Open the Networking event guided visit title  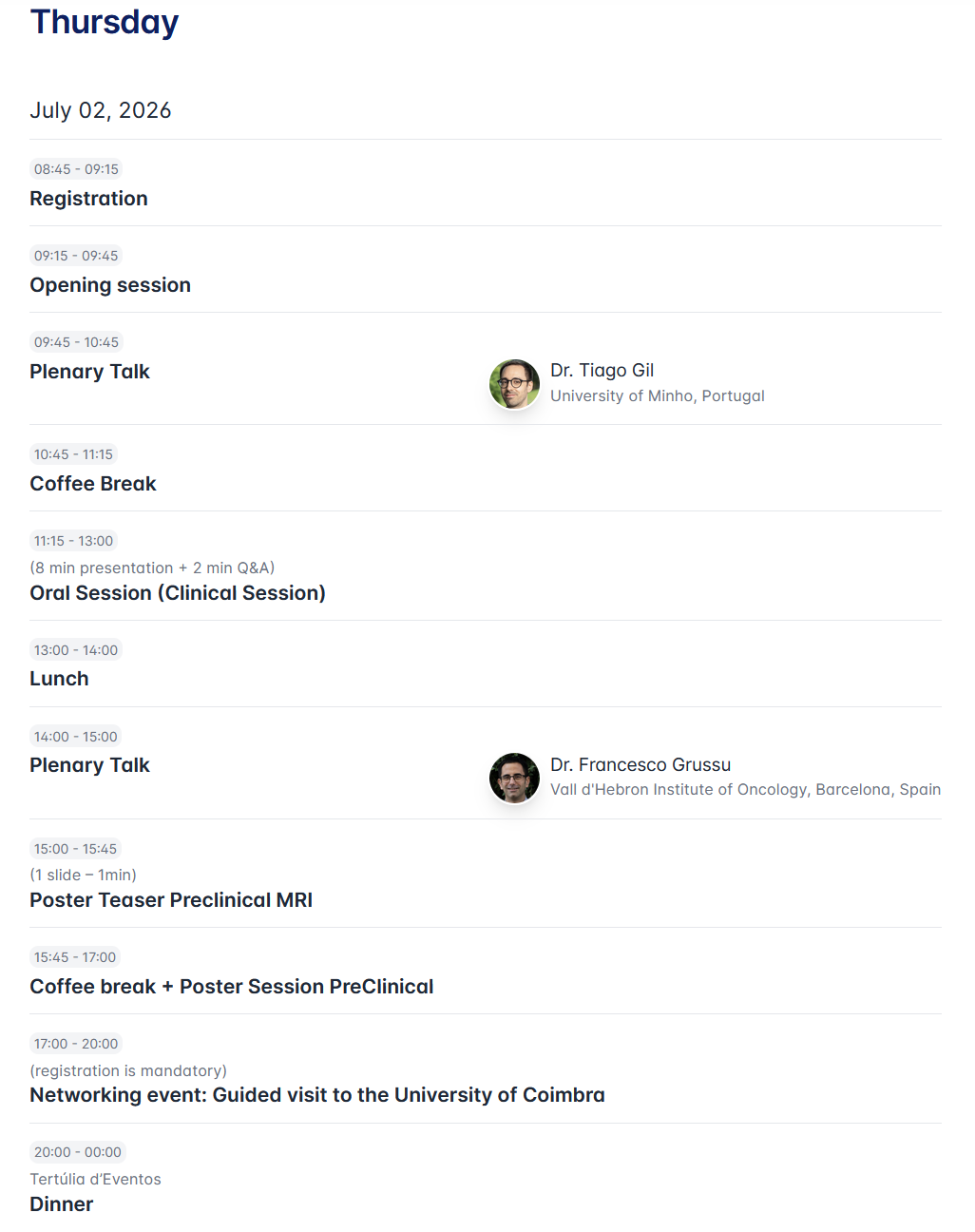[x=316, y=1095]
